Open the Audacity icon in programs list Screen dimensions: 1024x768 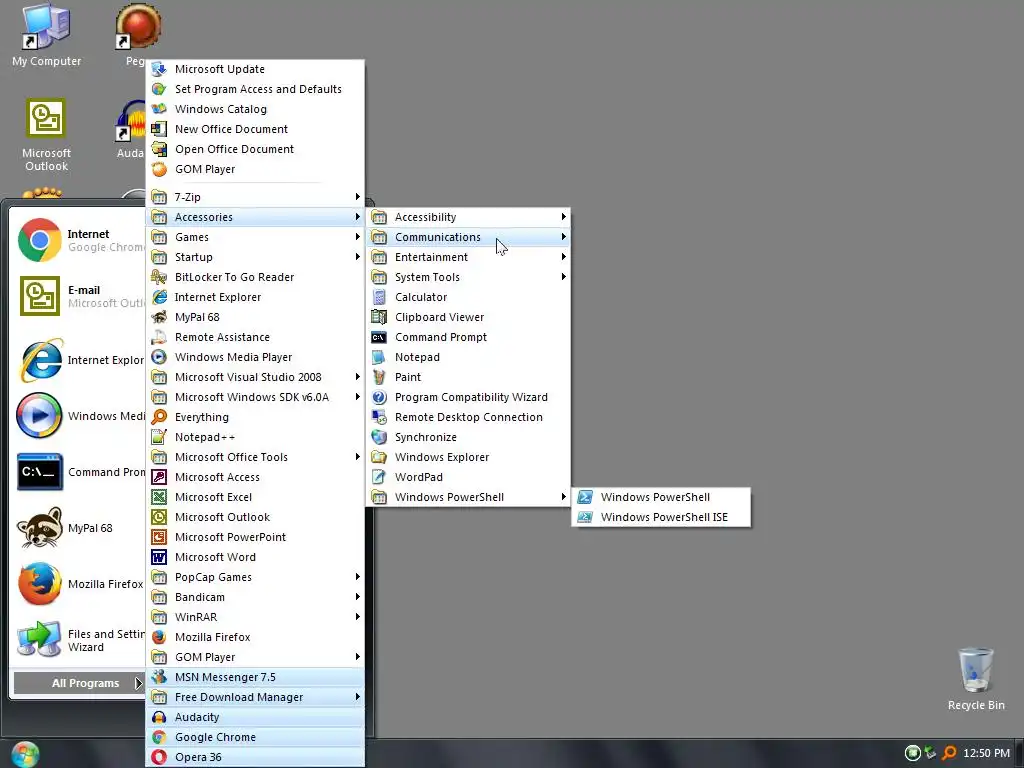coord(159,717)
